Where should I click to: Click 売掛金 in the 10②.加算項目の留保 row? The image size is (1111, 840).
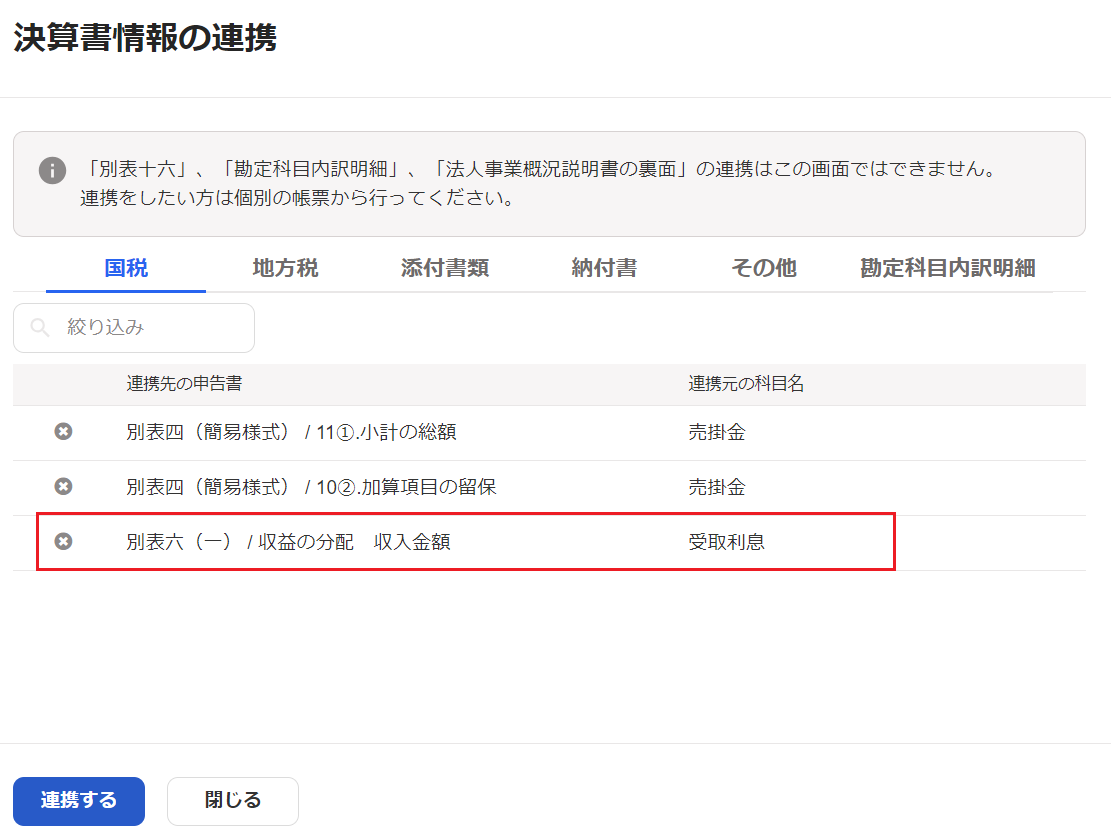[x=717, y=487]
